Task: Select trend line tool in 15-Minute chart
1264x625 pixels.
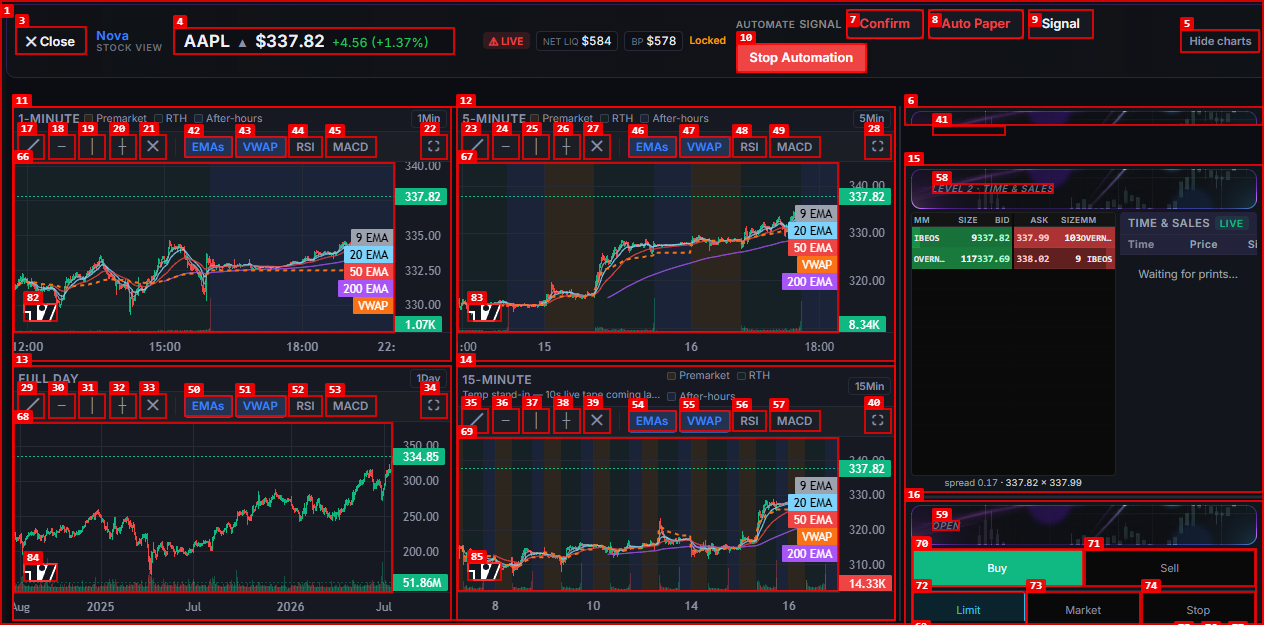Action: (475, 420)
